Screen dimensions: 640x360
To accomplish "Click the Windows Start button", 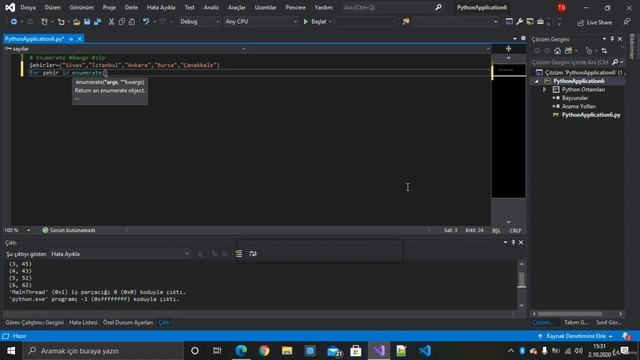I will coord(11,351).
